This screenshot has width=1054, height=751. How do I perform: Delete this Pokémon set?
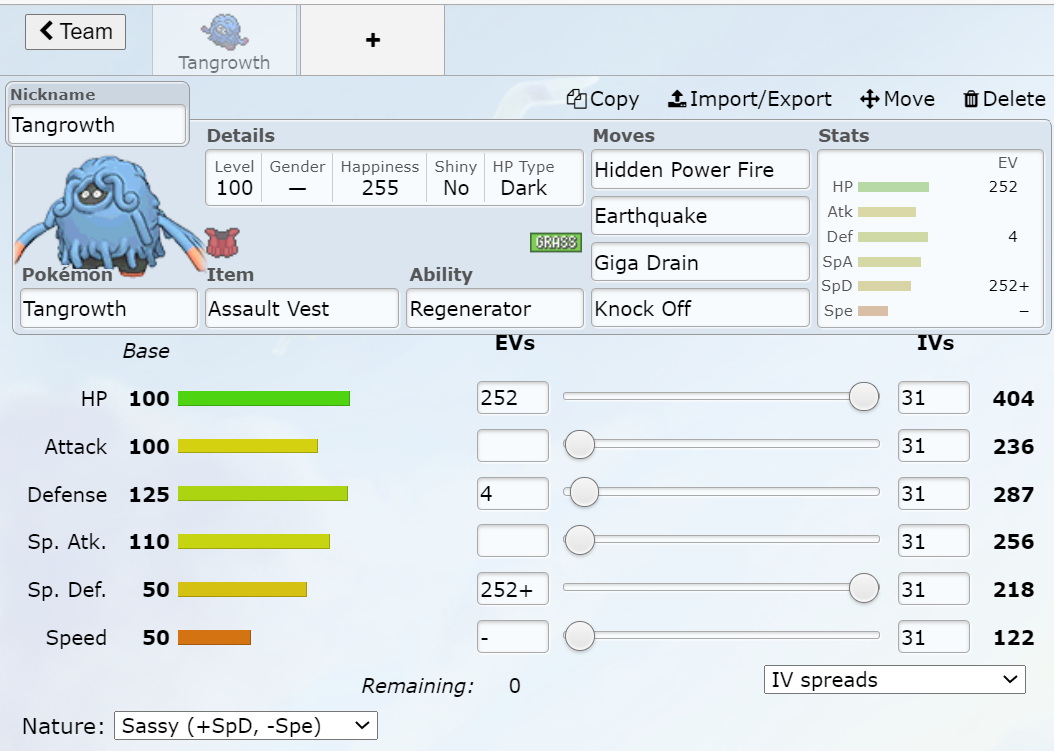tap(1004, 99)
